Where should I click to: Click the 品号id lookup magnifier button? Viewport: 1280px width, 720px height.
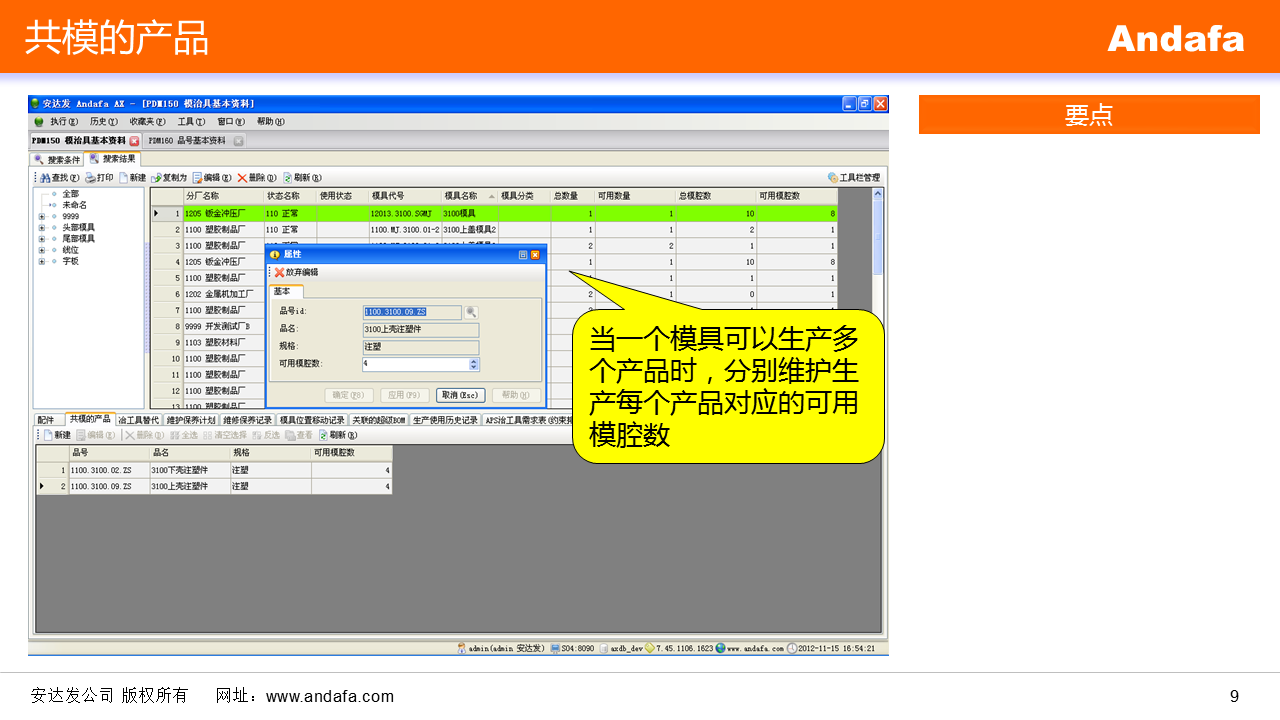coord(472,313)
